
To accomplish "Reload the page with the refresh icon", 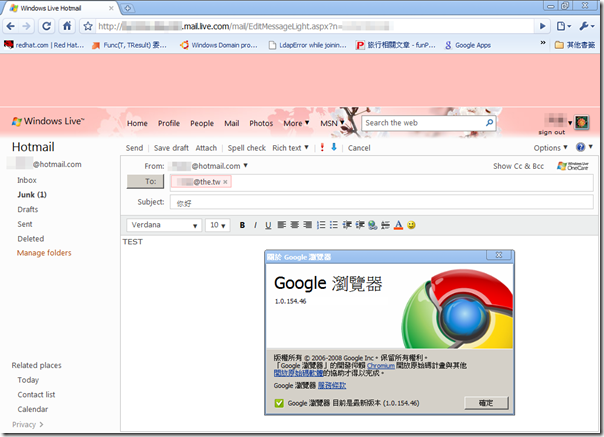I will point(46,26).
